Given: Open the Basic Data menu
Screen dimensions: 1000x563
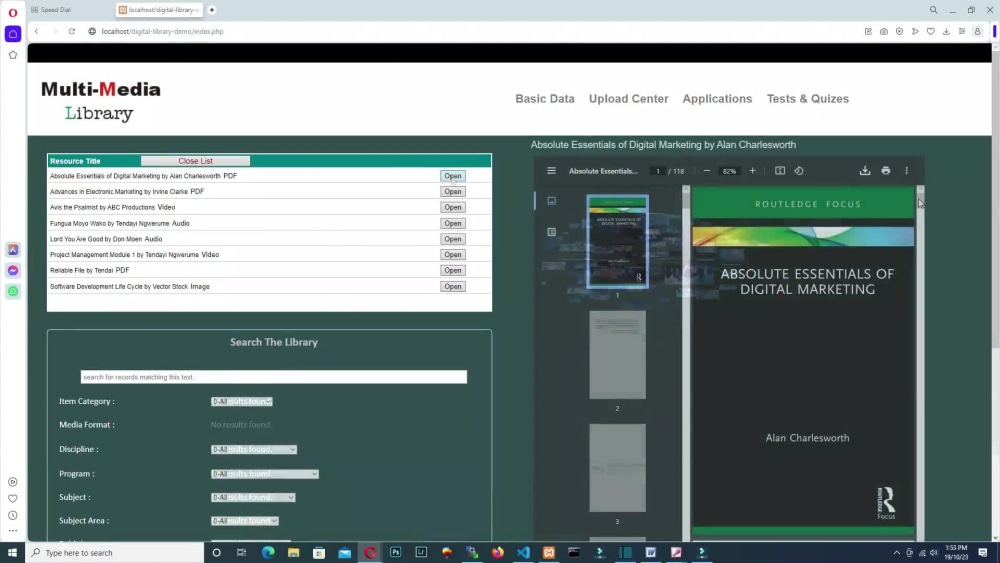Looking at the screenshot, I should [545, 99].
